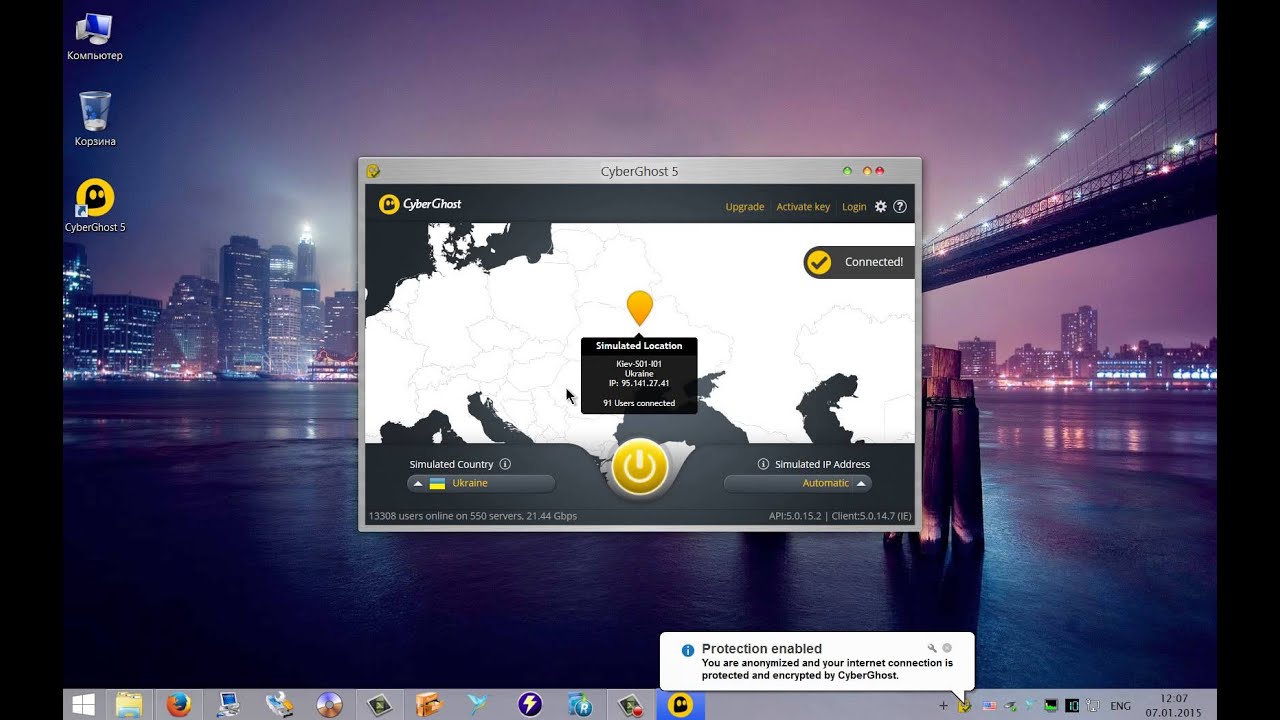
Task: Click the ENG language indicator
Action: [1121, 706]
